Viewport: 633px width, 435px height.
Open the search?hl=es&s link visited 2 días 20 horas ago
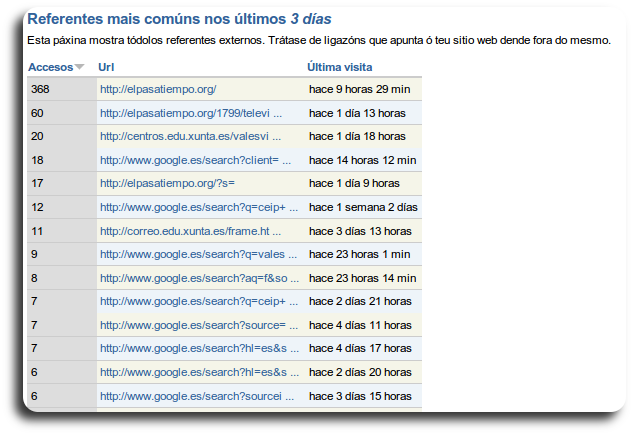199,372
